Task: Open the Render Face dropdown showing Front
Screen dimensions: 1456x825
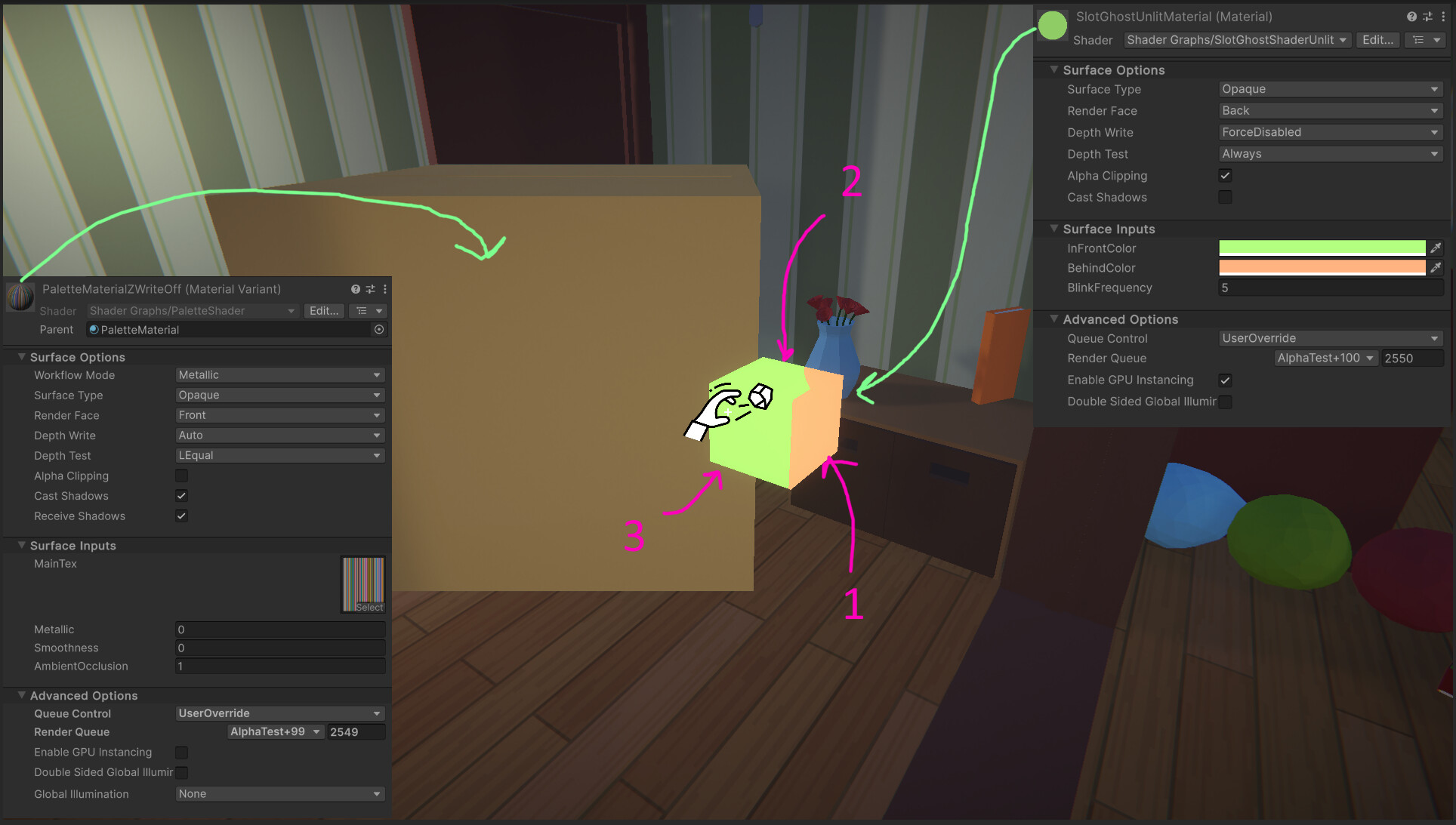Action: click(x=279, y=415)
